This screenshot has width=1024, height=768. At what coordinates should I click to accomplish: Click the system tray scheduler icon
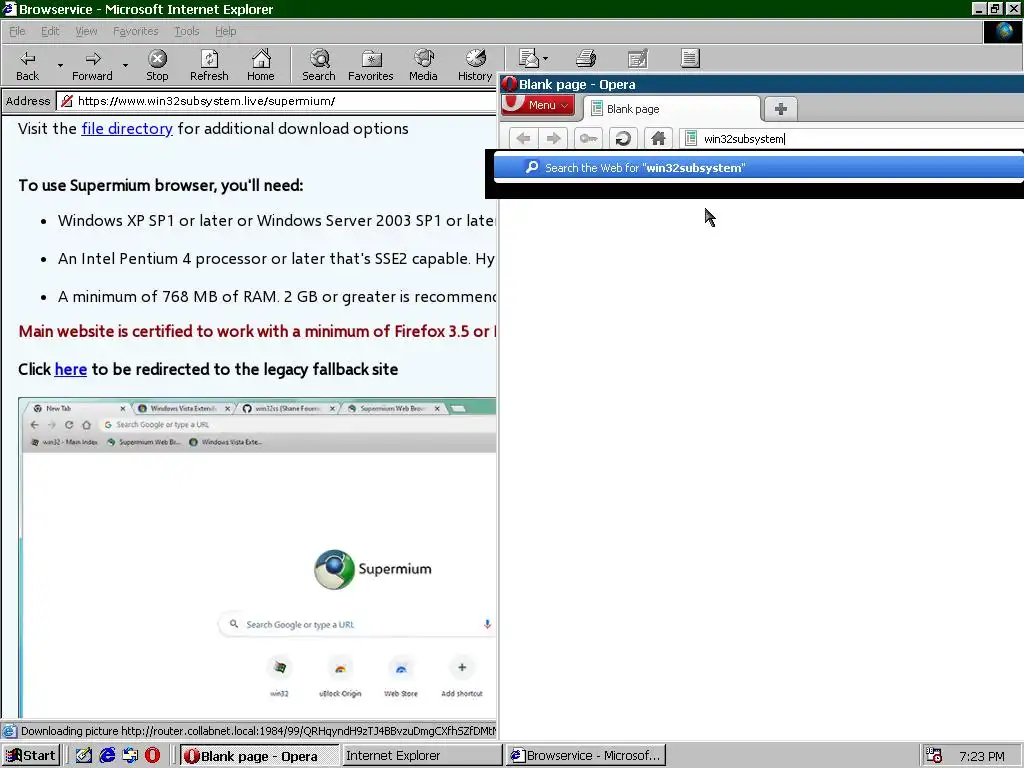click(x=934, y=756)
